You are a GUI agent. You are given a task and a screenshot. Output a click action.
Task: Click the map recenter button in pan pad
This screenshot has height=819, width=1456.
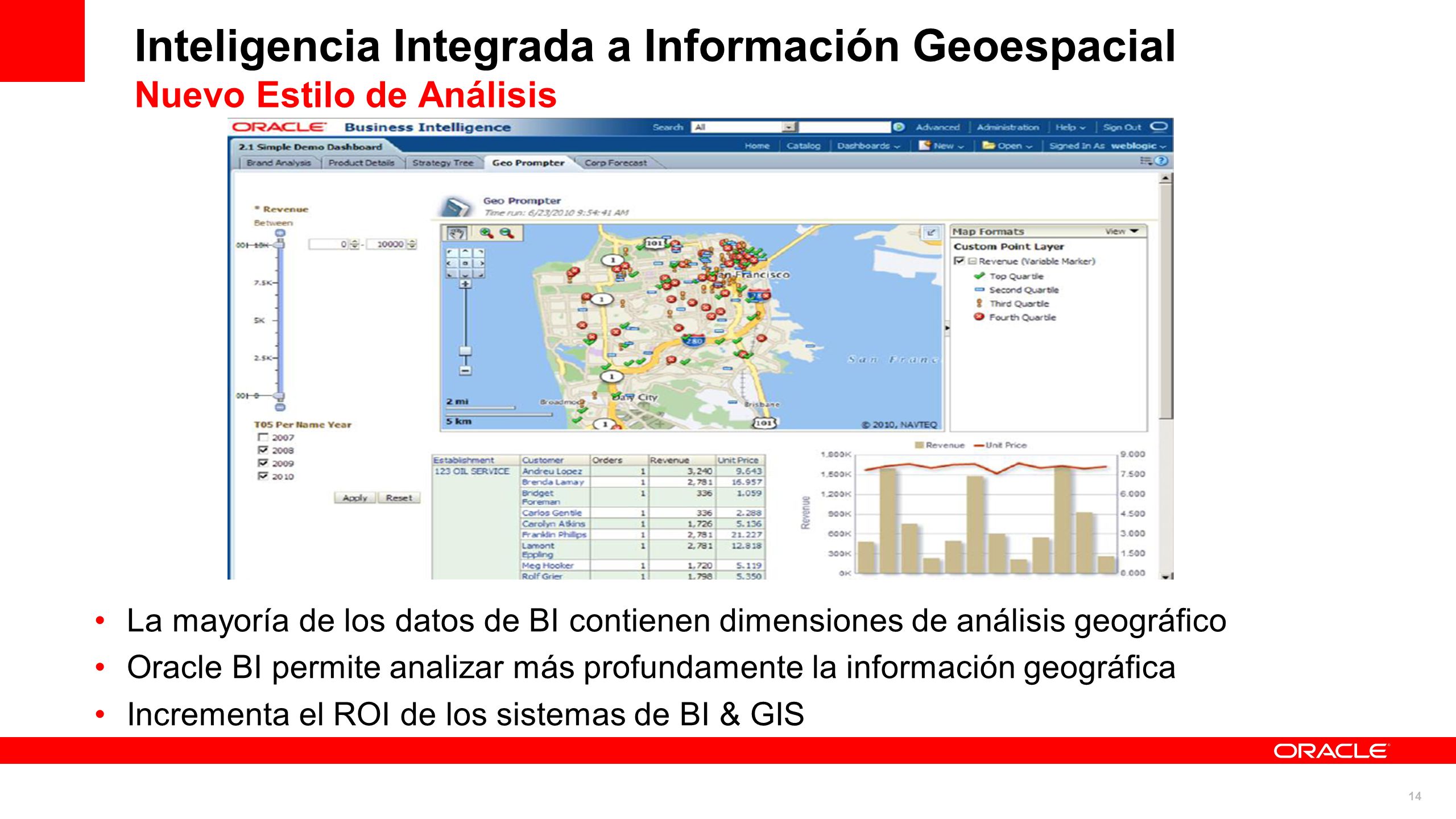click(x=465, y=263)
